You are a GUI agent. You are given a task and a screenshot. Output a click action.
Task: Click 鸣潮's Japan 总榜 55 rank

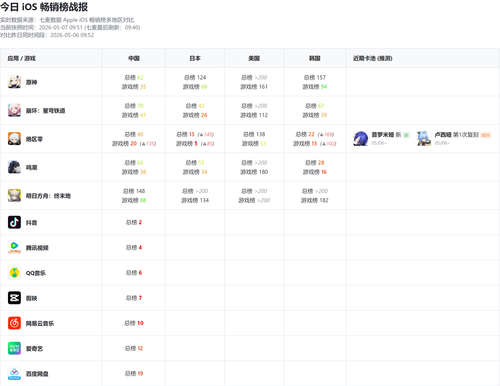195,162
